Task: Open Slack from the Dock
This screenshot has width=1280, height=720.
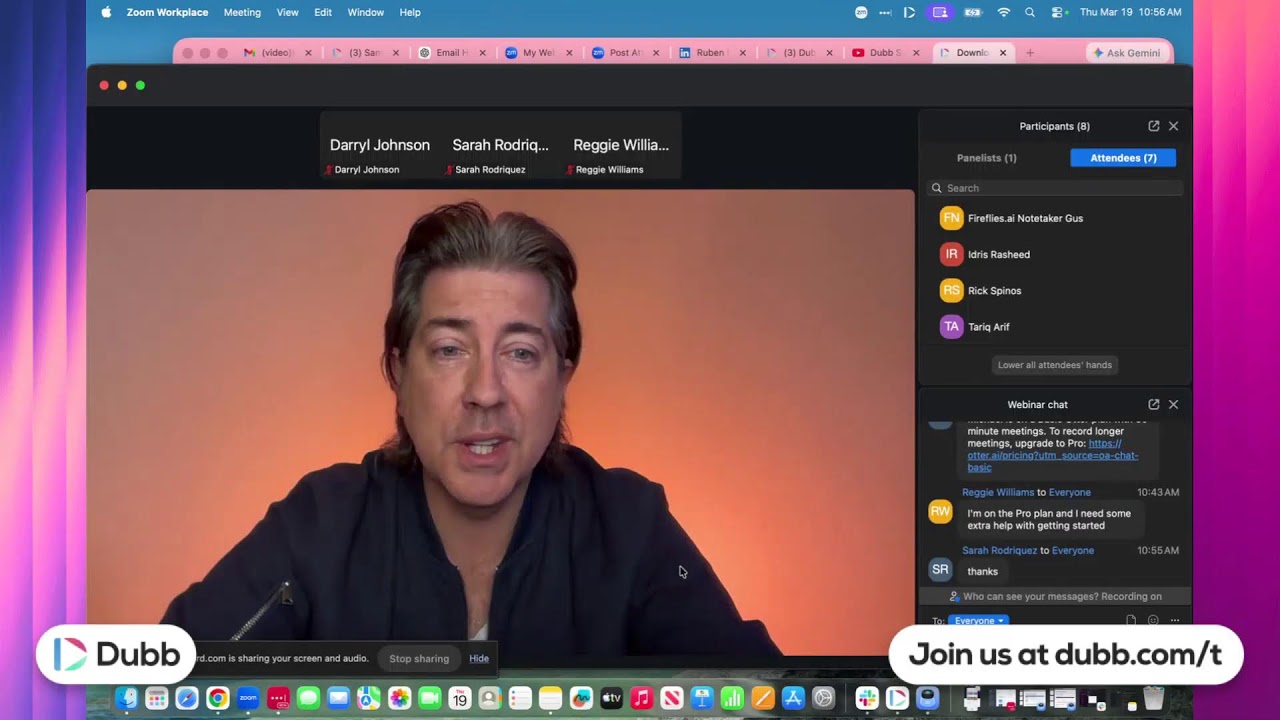Action: click(x=867, y=698)
